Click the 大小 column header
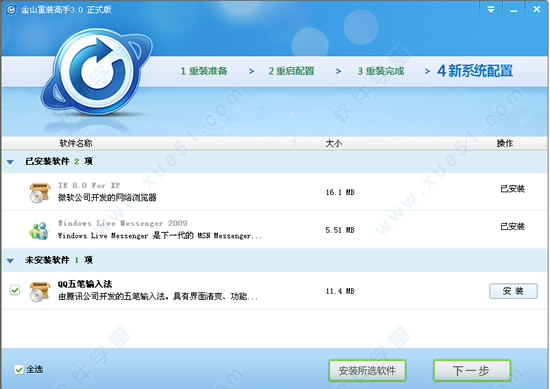This screenshot has height=389, width=550. 334,143
